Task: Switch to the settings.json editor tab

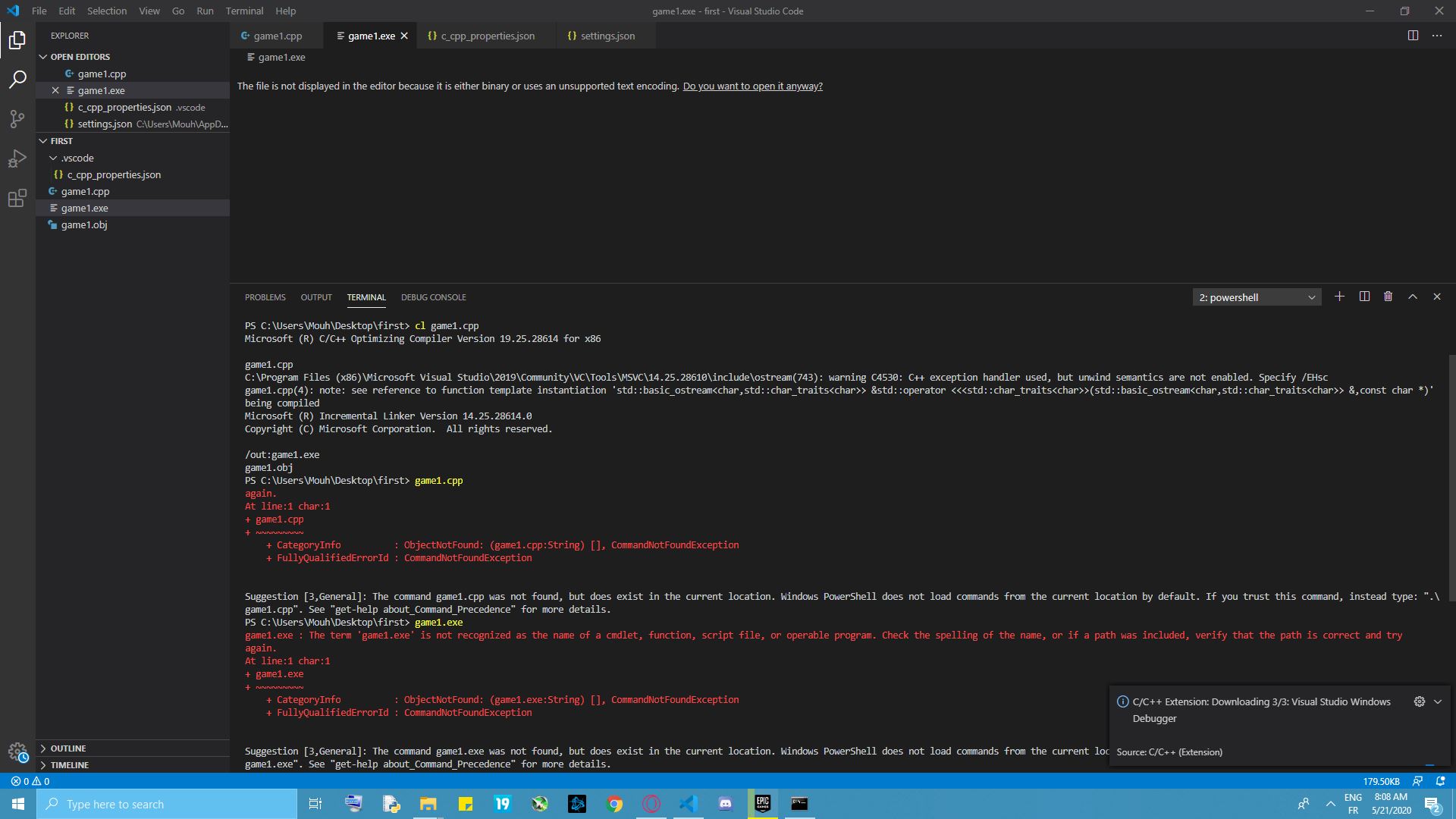Action: (607, 36)
